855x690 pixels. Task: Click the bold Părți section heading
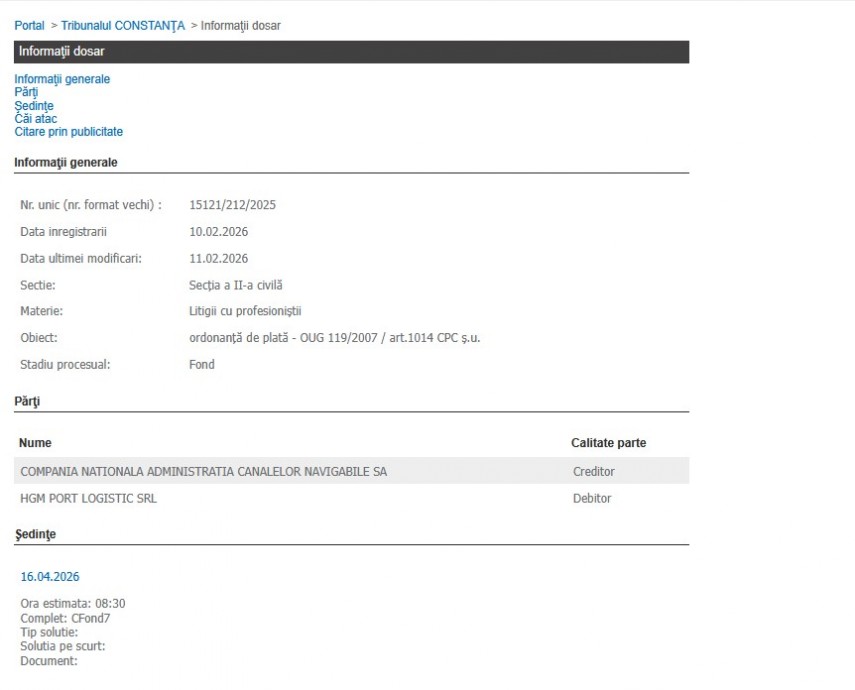tap(27, 401)
